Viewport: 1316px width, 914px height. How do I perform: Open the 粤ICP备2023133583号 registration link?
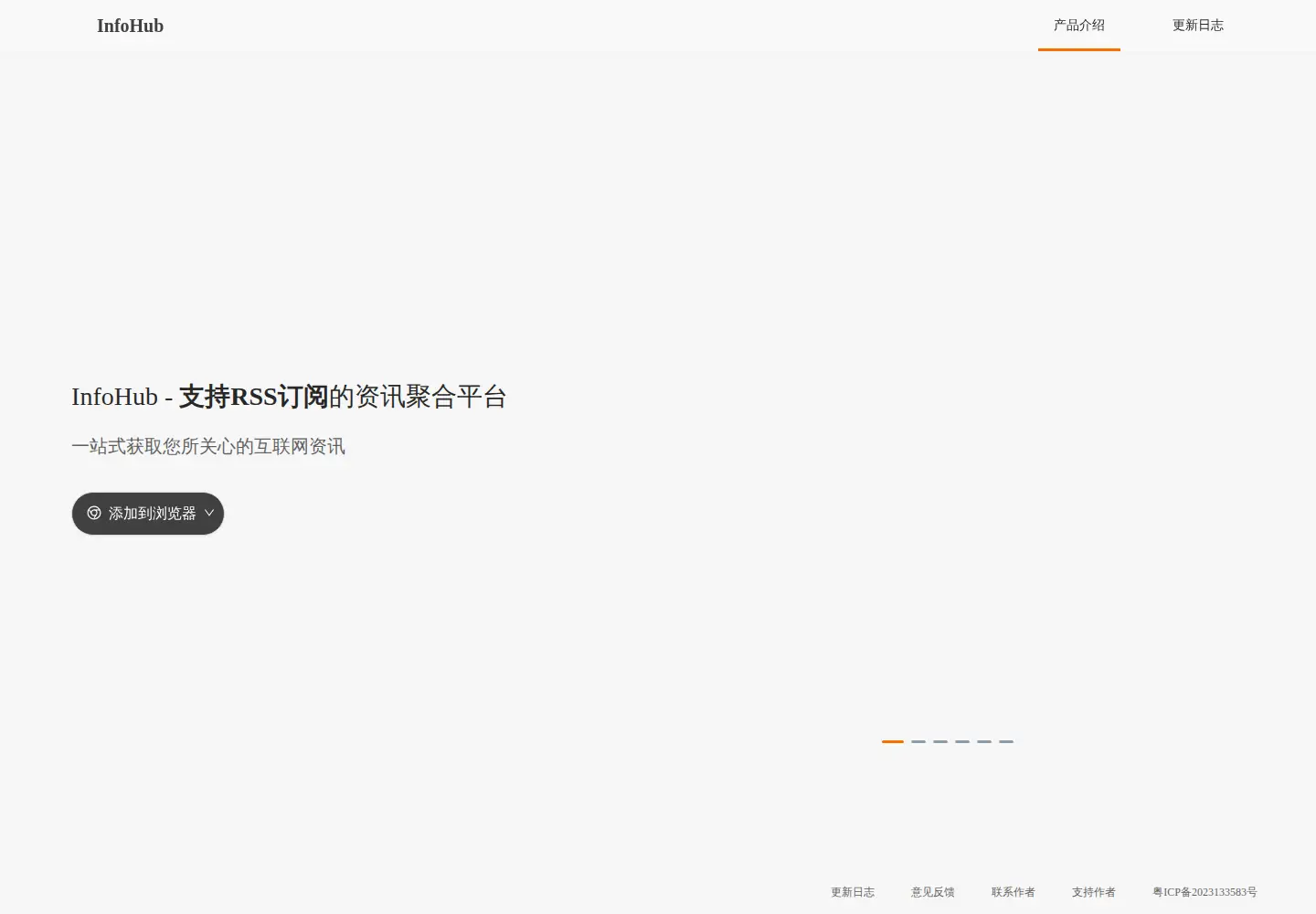1205,892
